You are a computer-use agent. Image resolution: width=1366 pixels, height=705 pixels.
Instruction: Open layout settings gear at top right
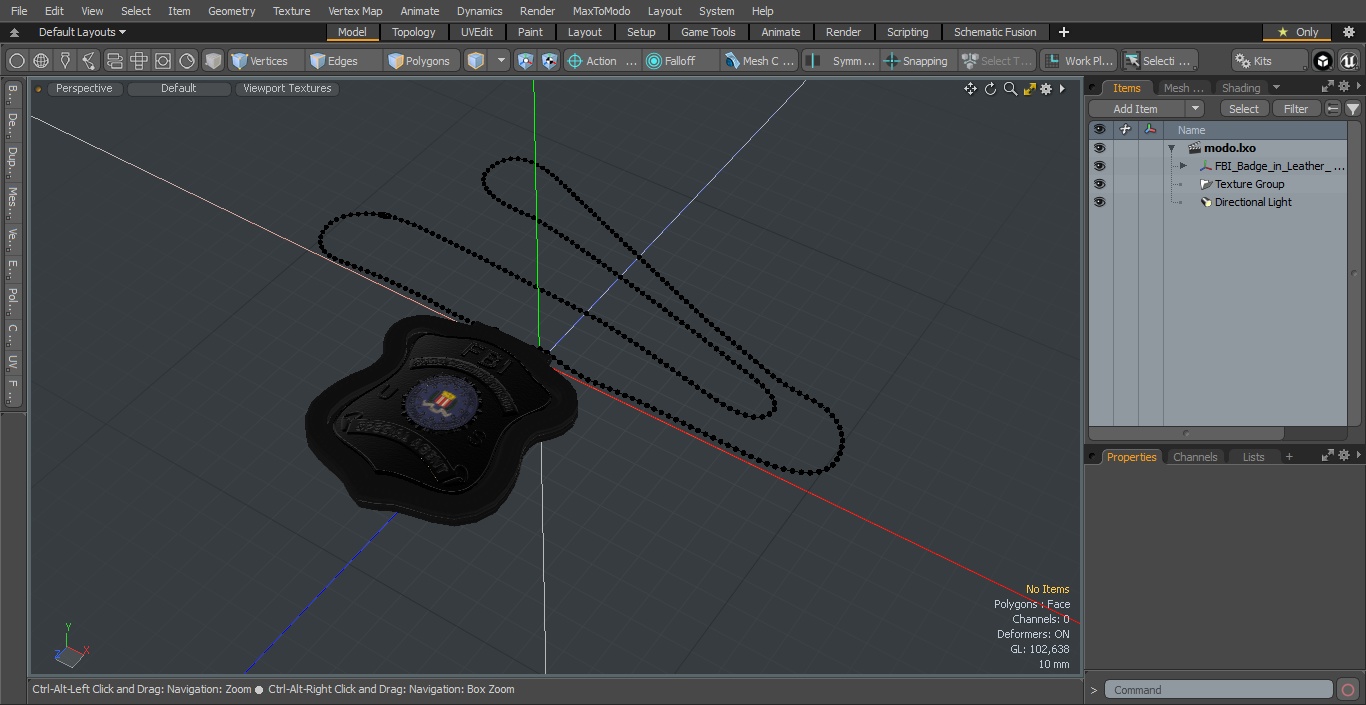pos(1348,32)
